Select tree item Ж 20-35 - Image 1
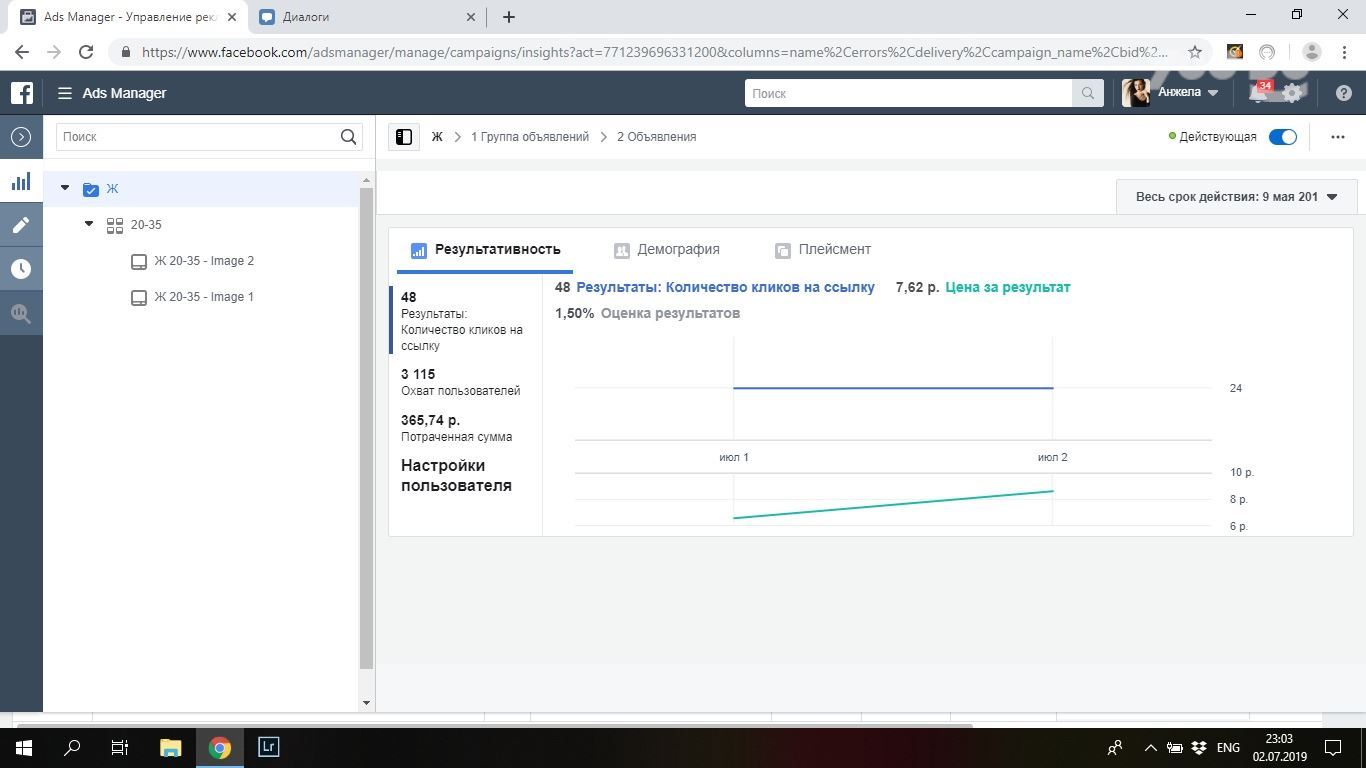 (203, 297)
